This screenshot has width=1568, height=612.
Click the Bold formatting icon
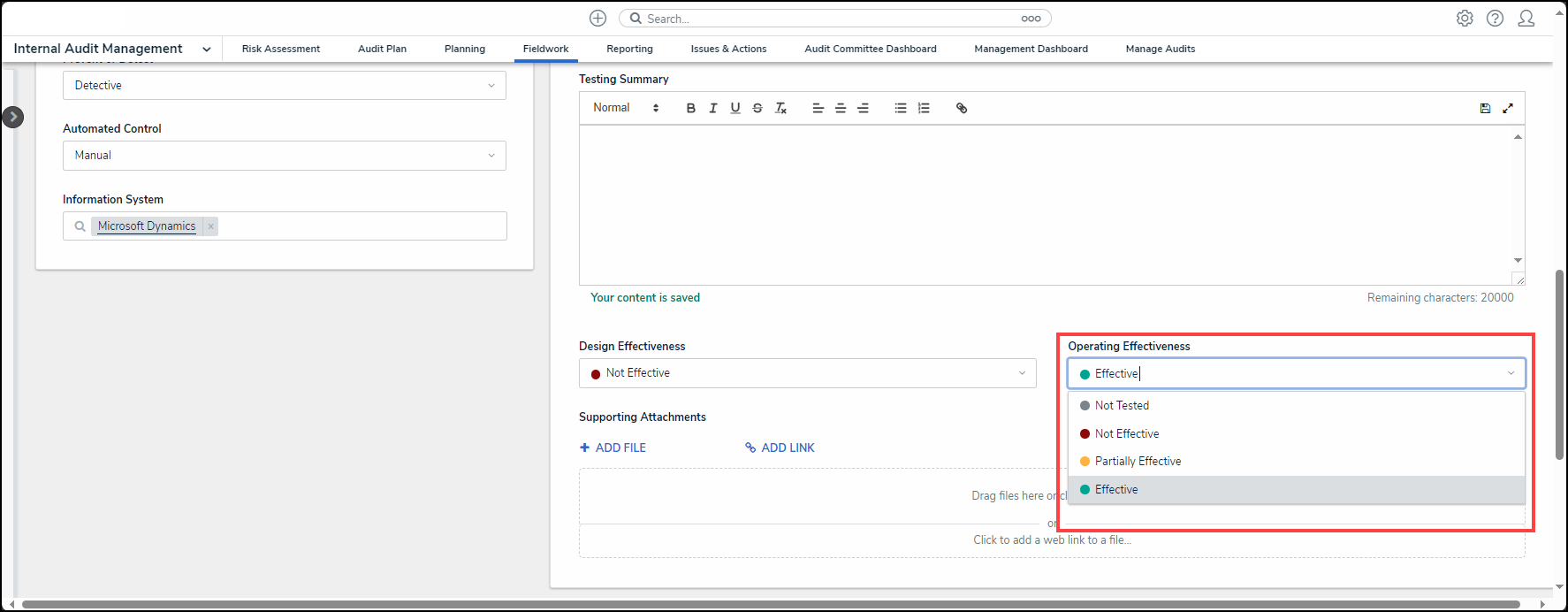(x=690, y=108)
